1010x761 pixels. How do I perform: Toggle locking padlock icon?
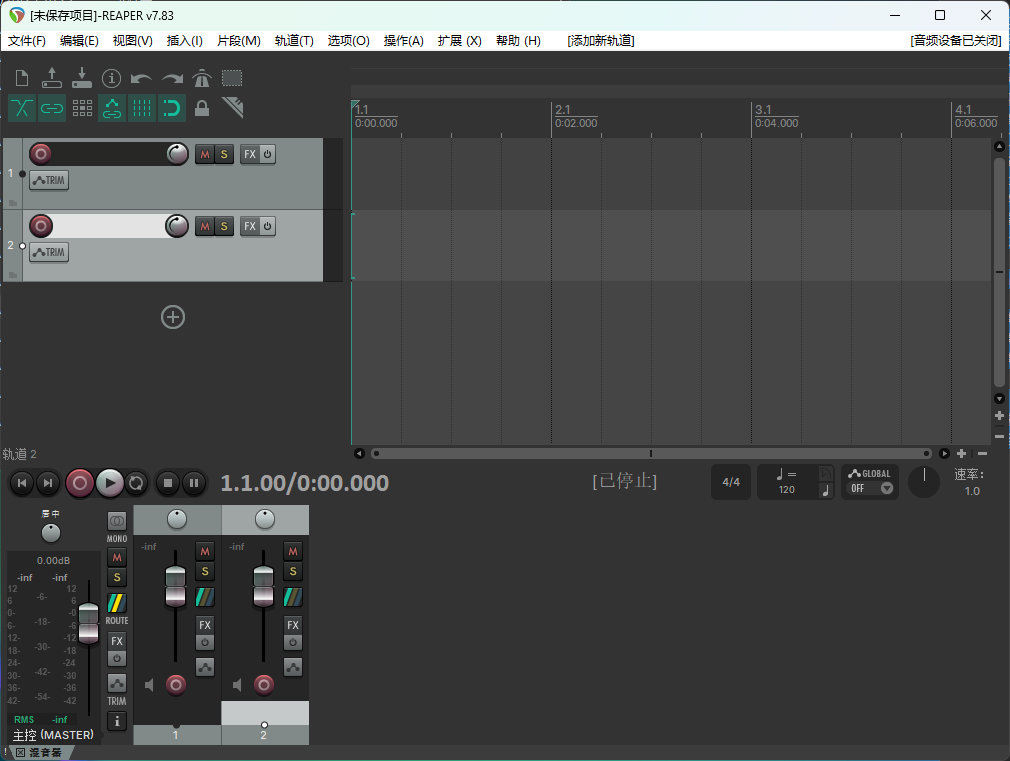[202, 108]
